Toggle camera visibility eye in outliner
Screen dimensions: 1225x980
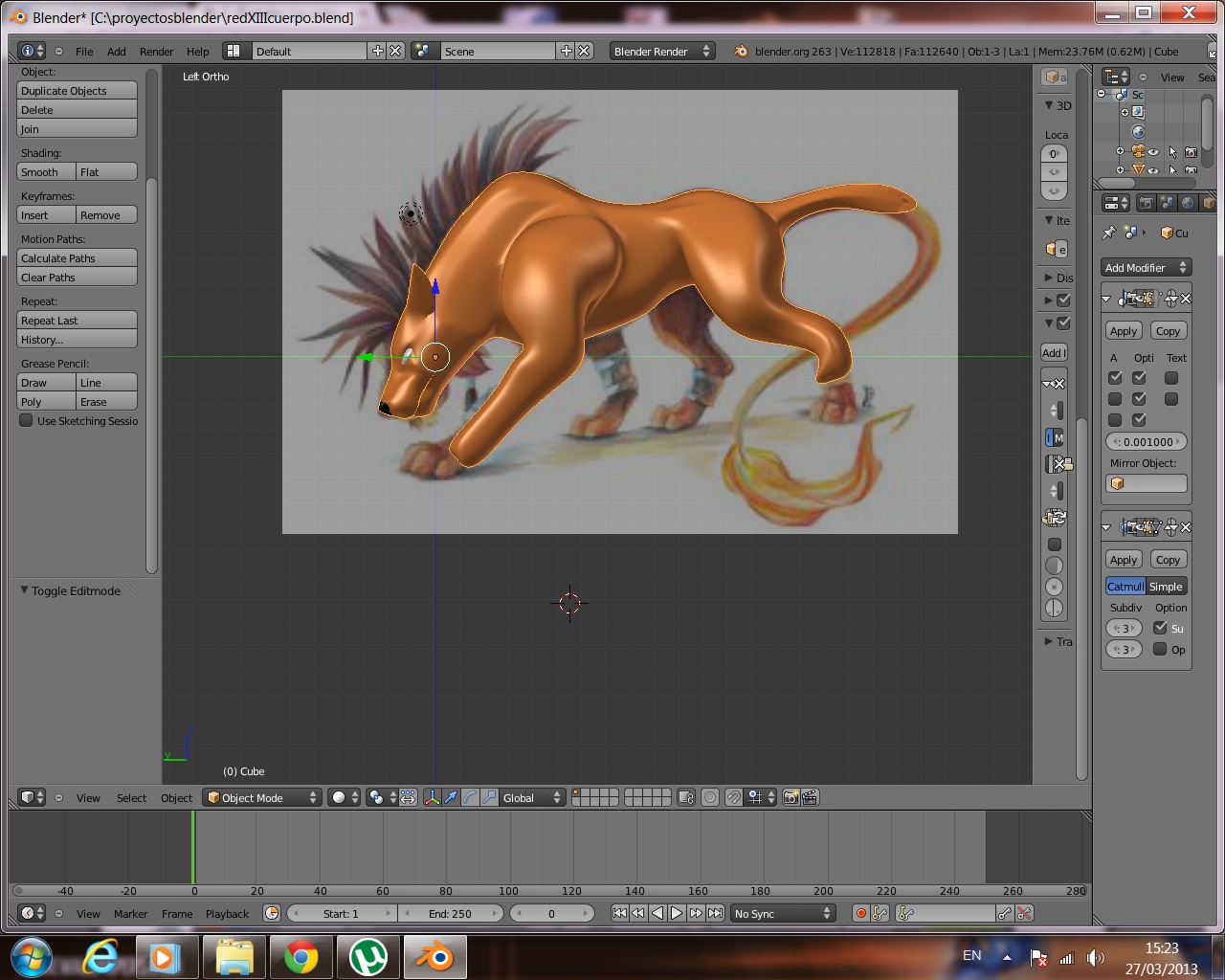tap(1153, 152)
